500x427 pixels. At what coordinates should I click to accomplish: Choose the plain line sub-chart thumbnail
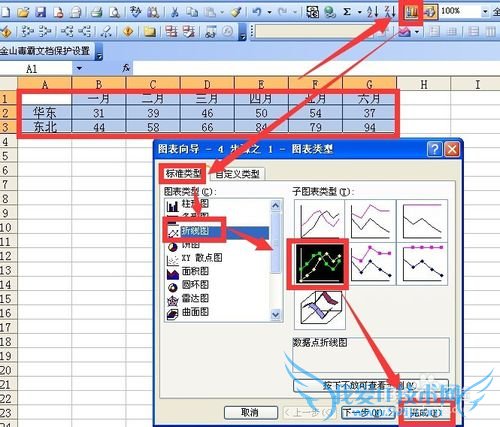point(319,220)
